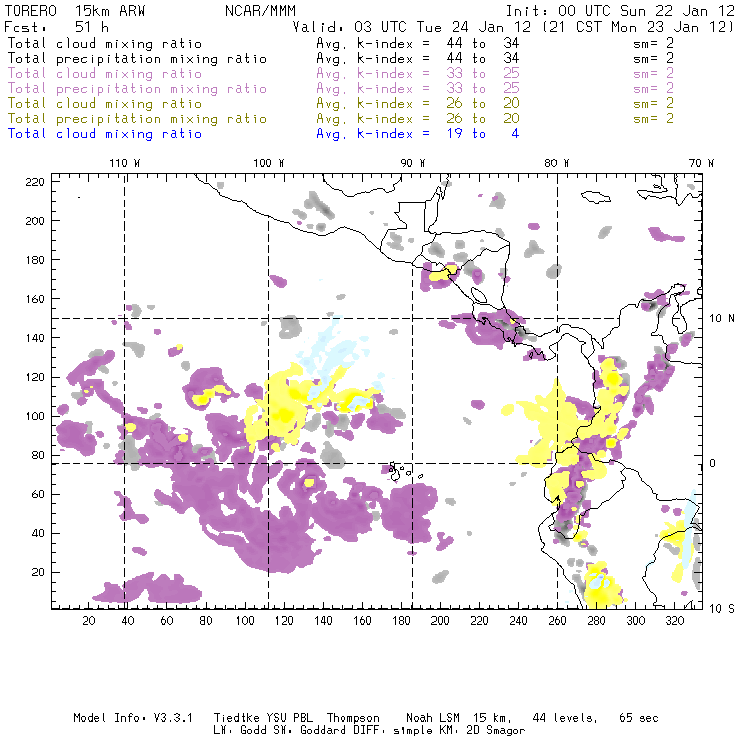Click the "40" tick on the vertical axis
The width and height of the screenshot is (740, 740).
click(38, 533)
